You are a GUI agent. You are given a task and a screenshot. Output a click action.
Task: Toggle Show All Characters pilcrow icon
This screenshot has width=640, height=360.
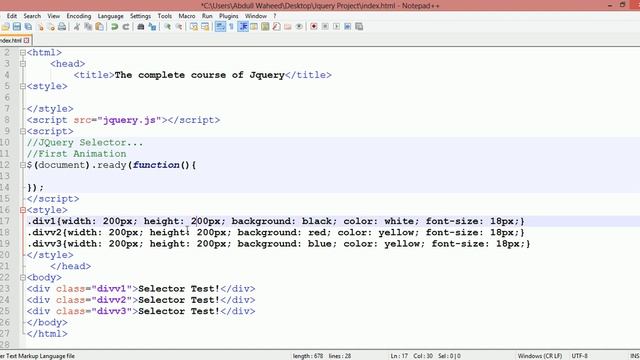point(231,27)
